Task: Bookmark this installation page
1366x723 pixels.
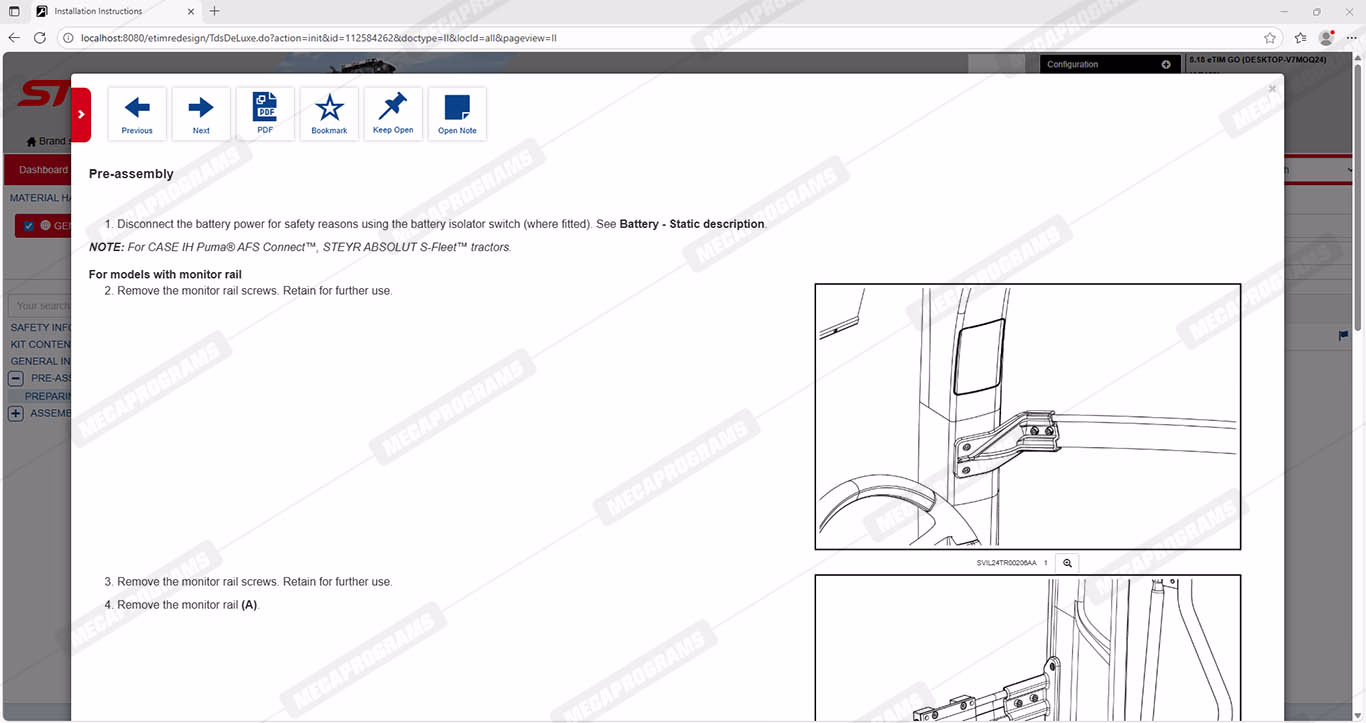Action: tap(329, 113)
